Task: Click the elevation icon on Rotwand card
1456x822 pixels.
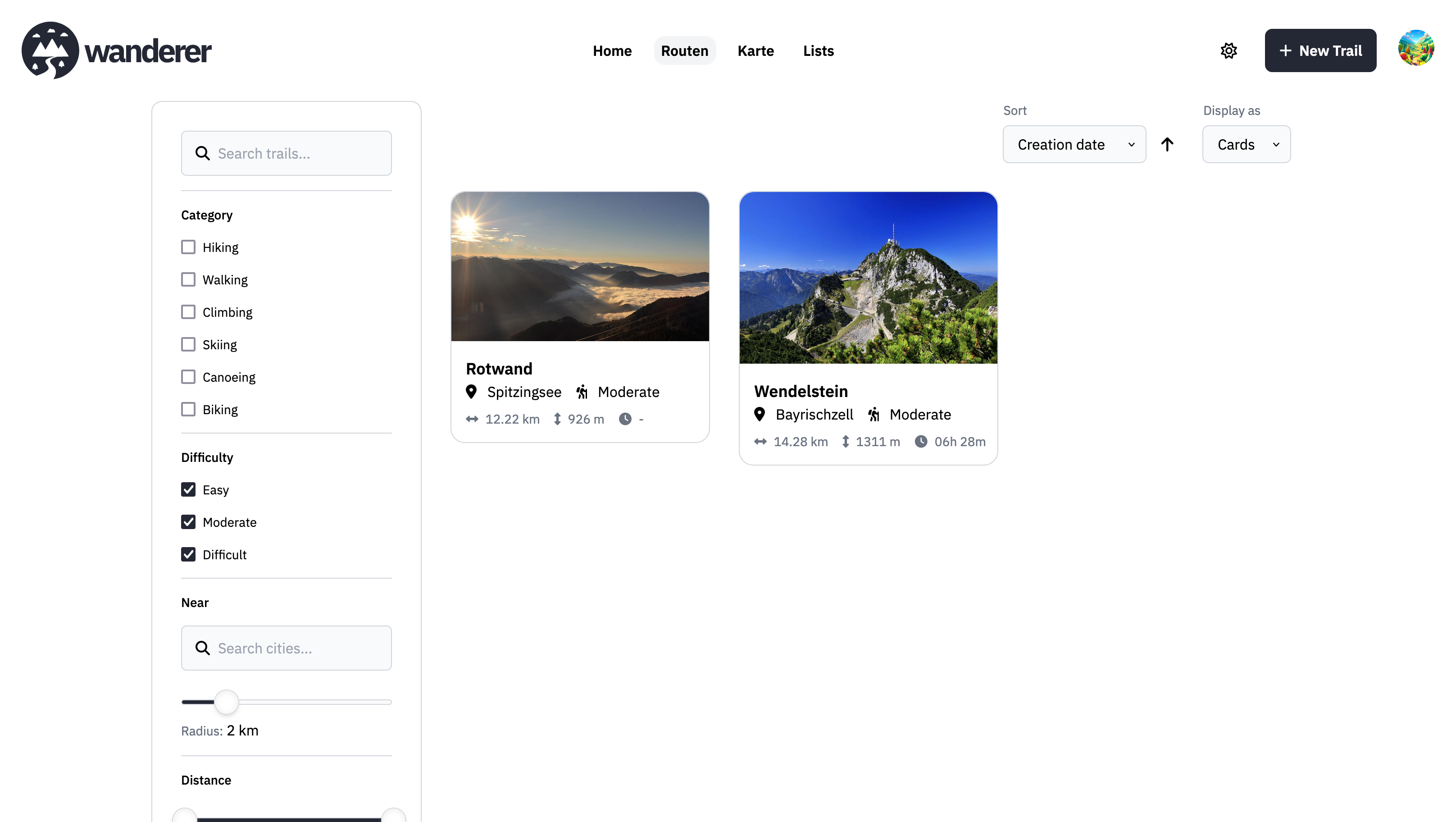Action: click(557, 419)
